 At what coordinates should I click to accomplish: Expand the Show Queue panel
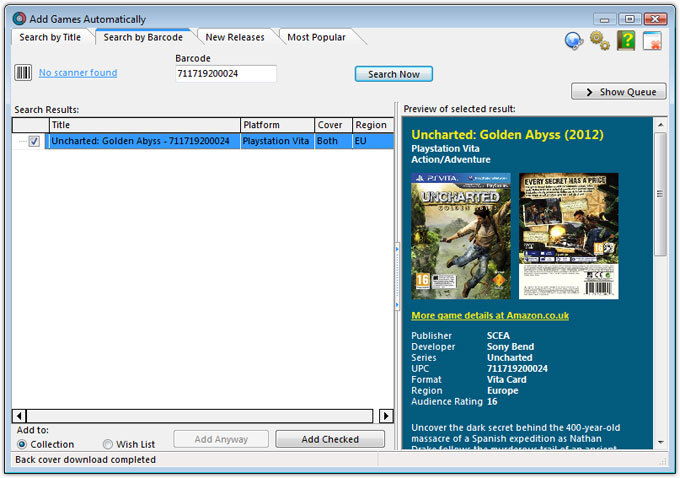click(x=619, y=92)
